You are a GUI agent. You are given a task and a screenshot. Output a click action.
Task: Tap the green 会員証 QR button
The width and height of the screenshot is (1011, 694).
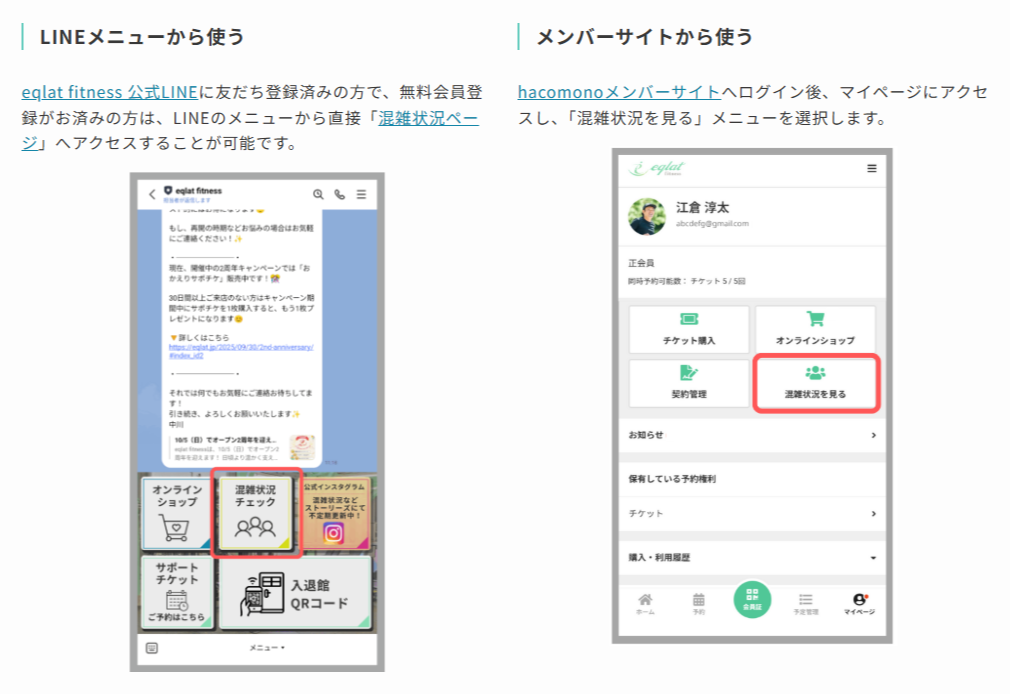pos(752,600)
